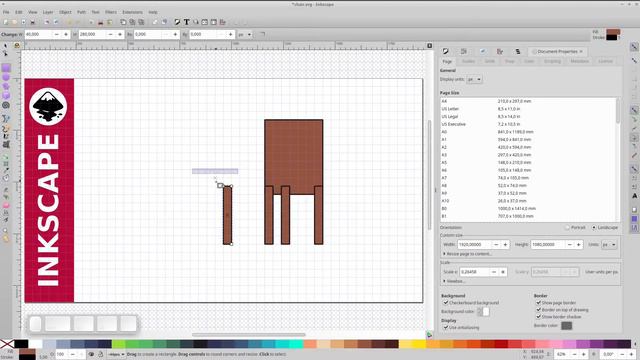
Task: Switch to the License tab
Action: pyautogui.click(x=605, y=61)
